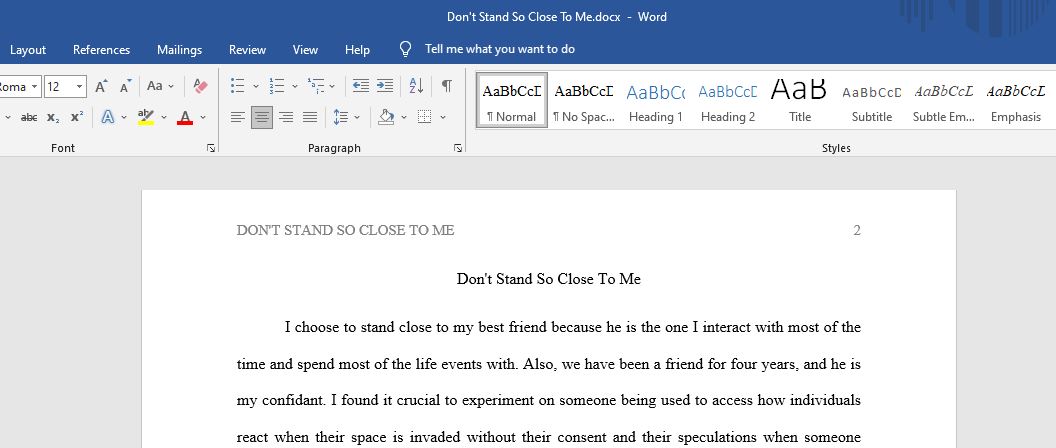Increase paragraph indent
Screen dimensions: 1056x448
tap(385, 86)
